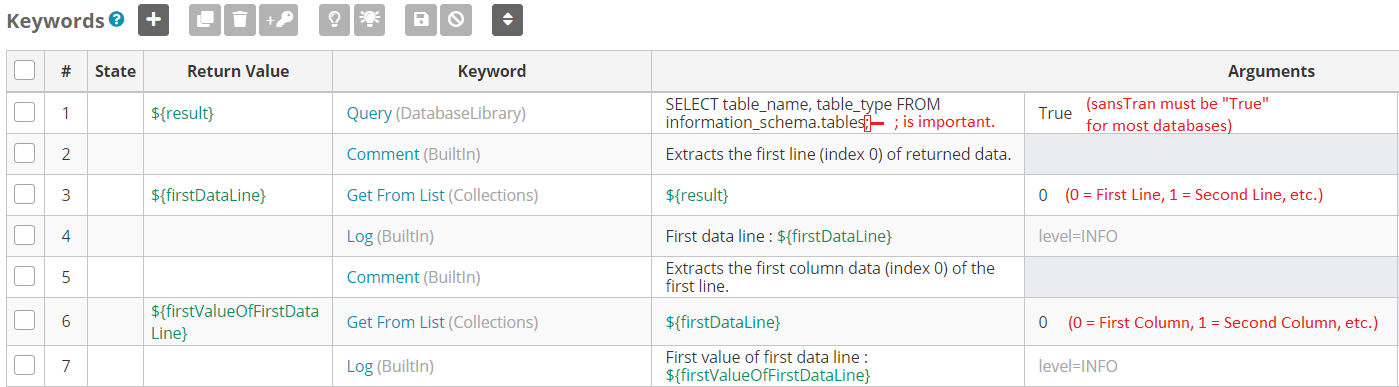
Task: Select the ${result} return value cell
Action: click(x=182, y=113)
